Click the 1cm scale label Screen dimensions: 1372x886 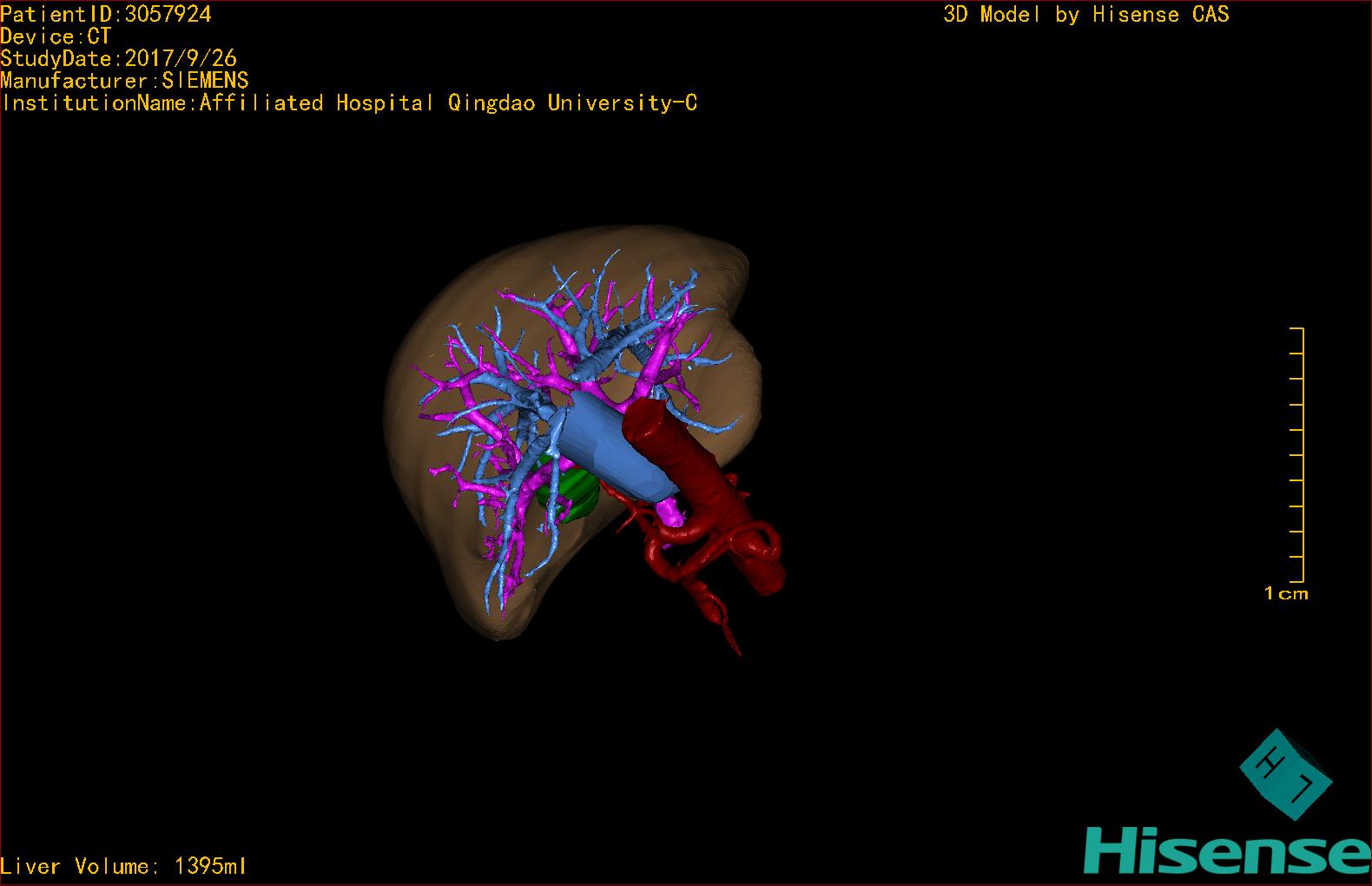coord(1286,594)
